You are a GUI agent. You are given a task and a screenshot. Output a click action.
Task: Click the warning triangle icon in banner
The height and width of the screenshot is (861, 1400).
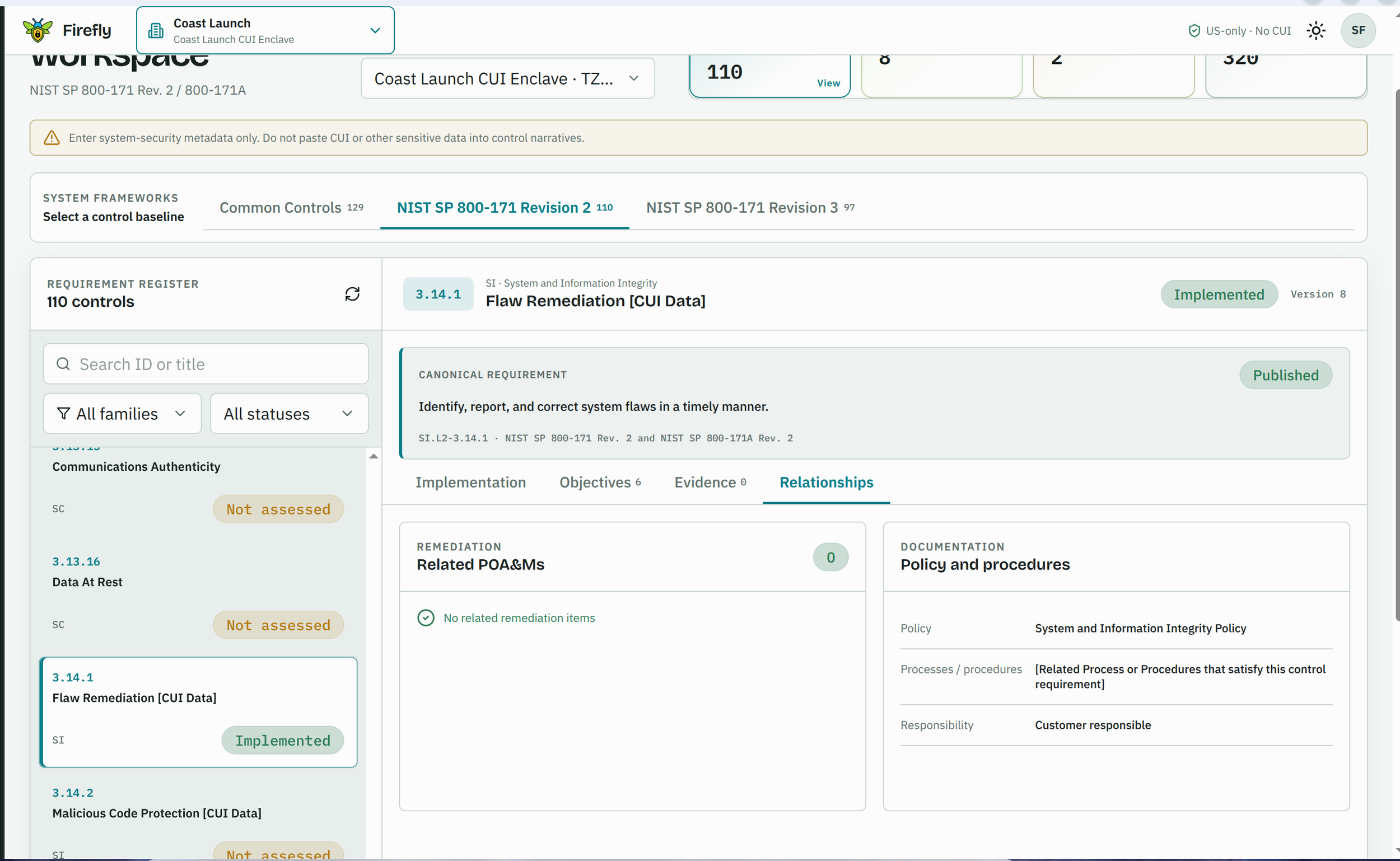[x=52, y=138]
